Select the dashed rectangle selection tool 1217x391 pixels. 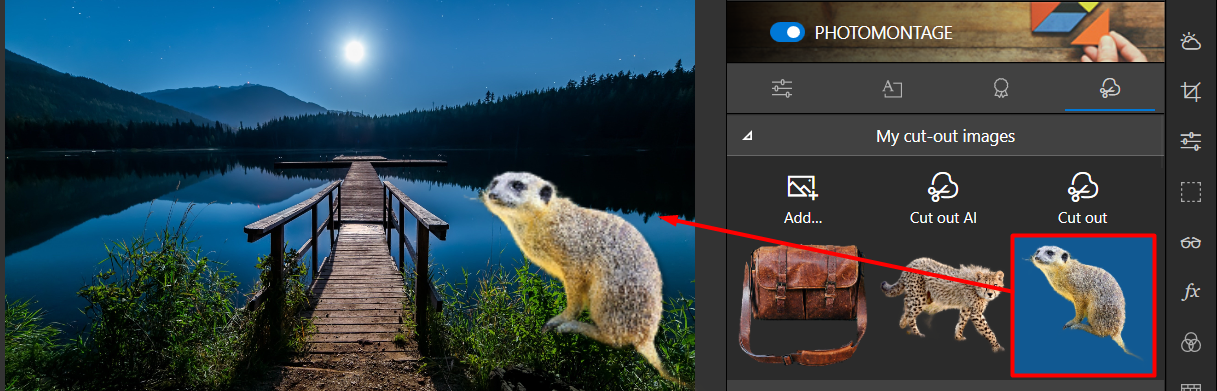[1190, 192]
